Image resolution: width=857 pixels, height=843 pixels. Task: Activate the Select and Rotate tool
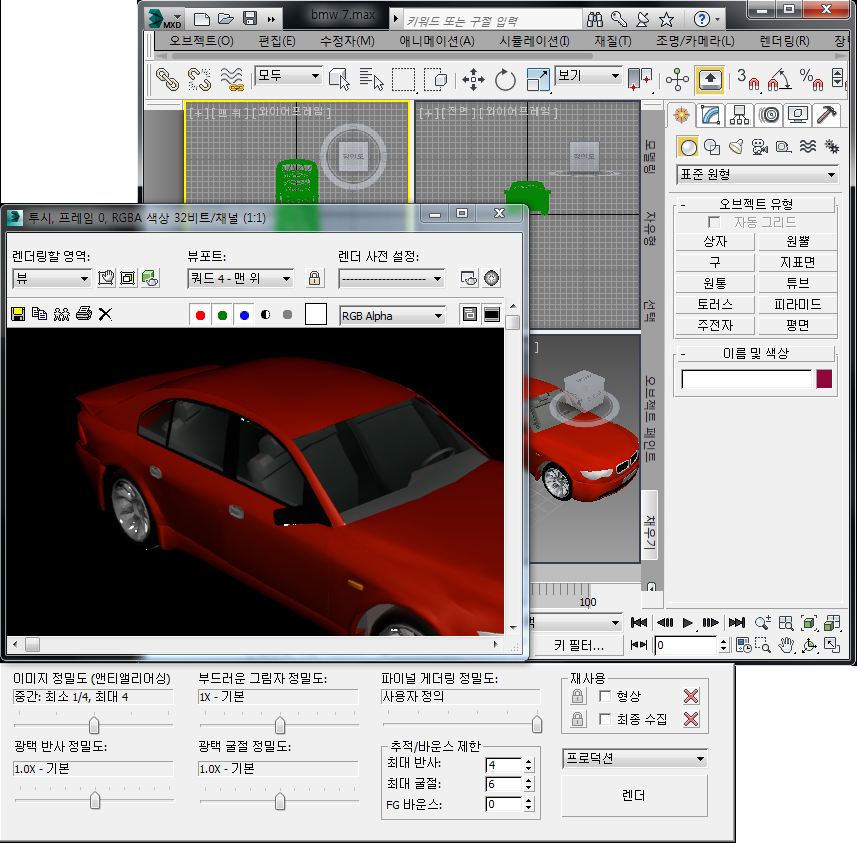point(505,79)
